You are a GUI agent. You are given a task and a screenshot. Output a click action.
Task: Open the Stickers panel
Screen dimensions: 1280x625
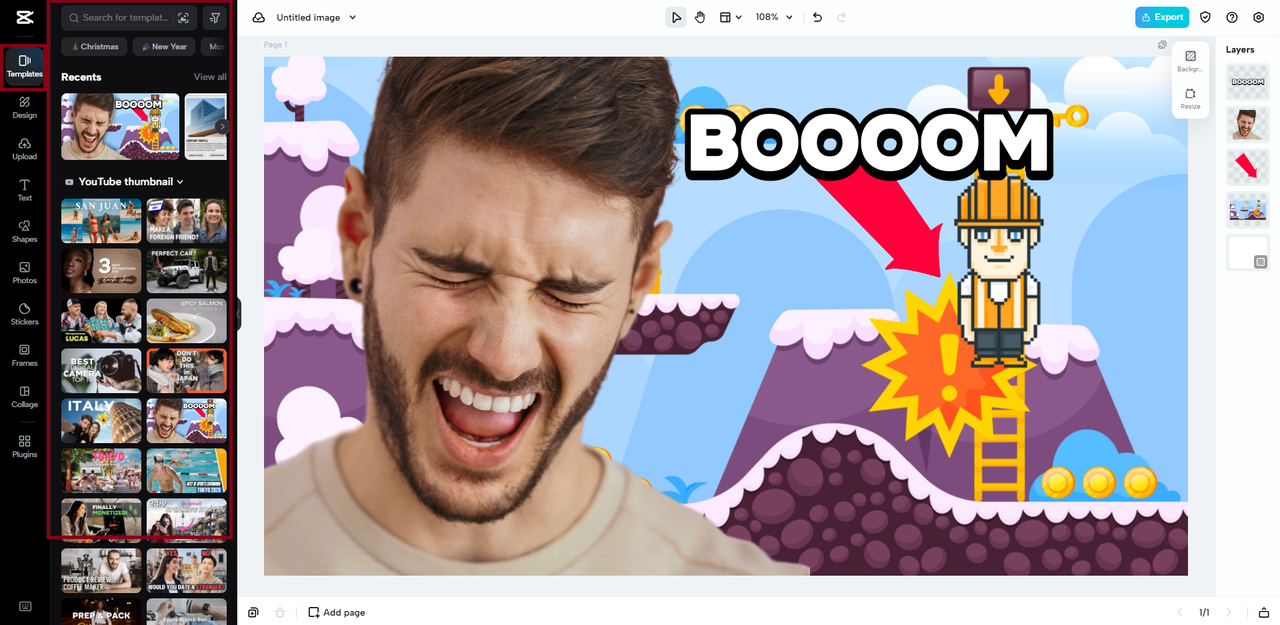point(24,314)
